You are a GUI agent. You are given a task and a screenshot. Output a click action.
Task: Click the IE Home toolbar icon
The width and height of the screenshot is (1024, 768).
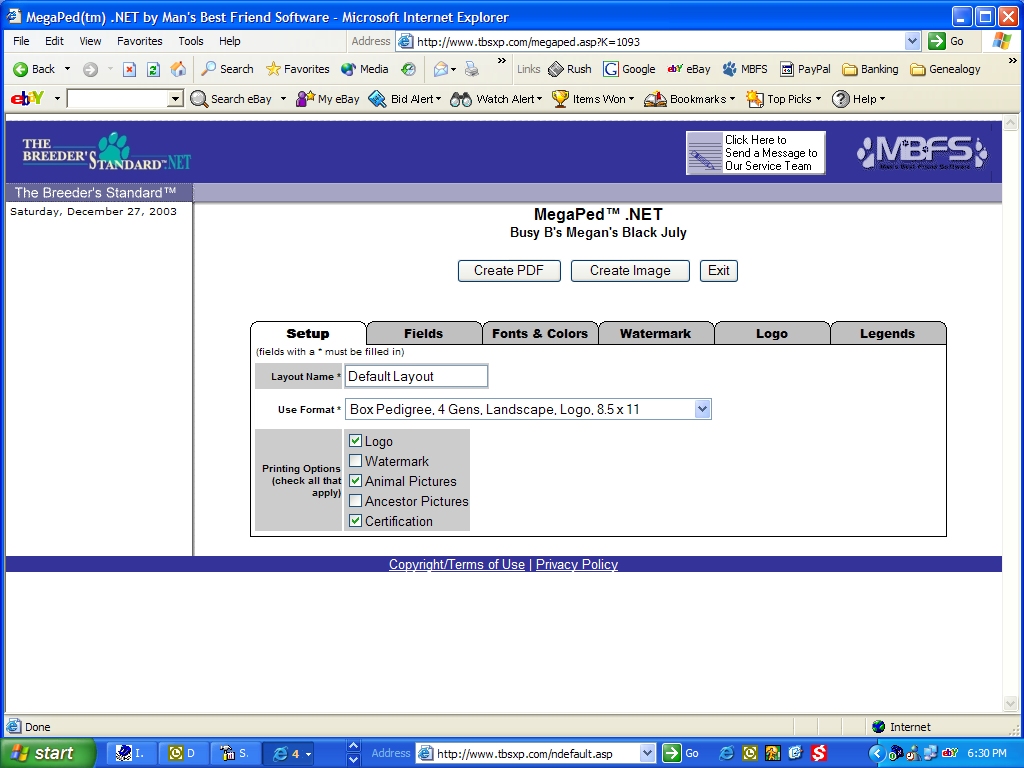coord(178,69)
